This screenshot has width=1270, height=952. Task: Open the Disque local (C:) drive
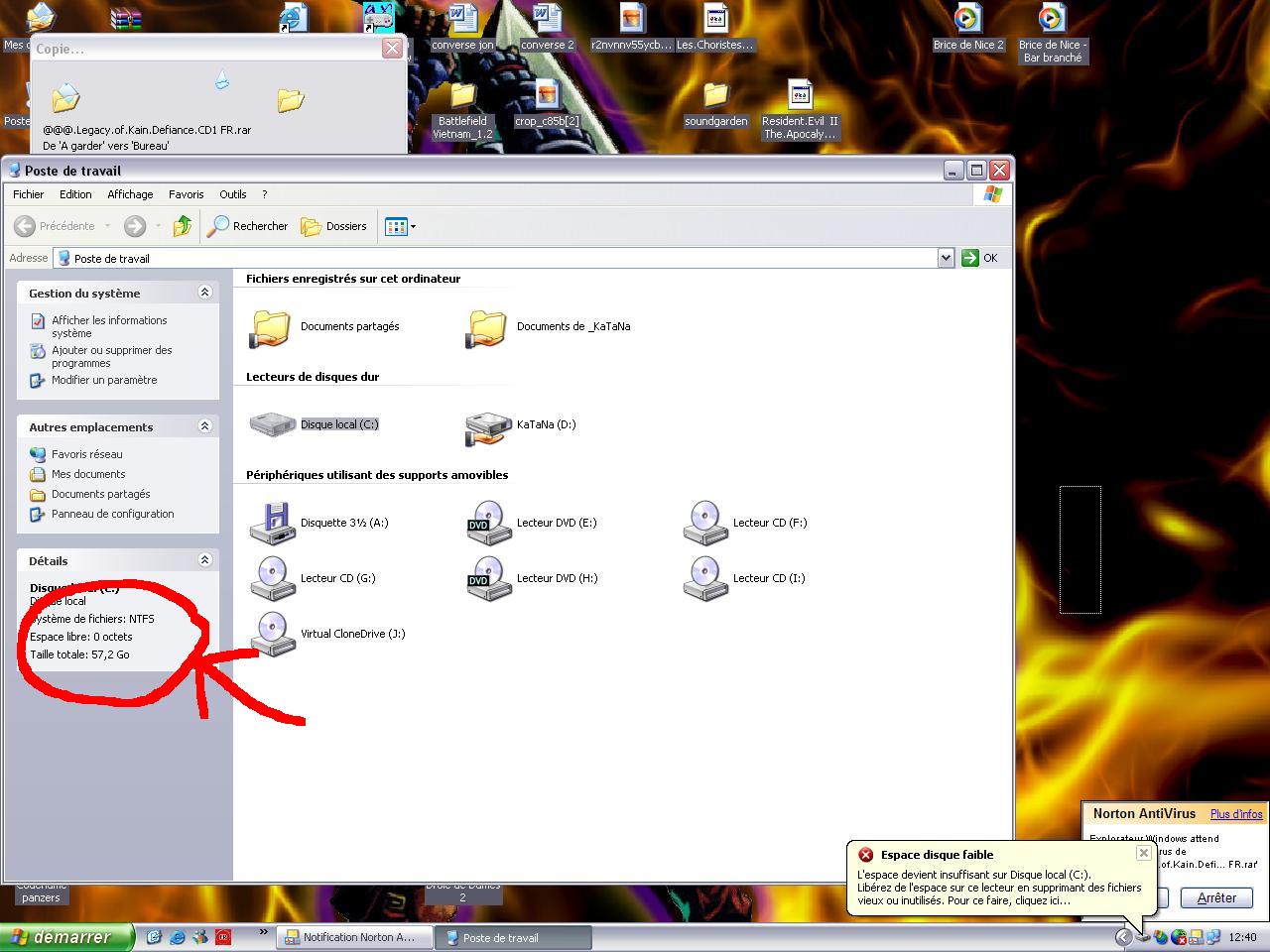273,424
